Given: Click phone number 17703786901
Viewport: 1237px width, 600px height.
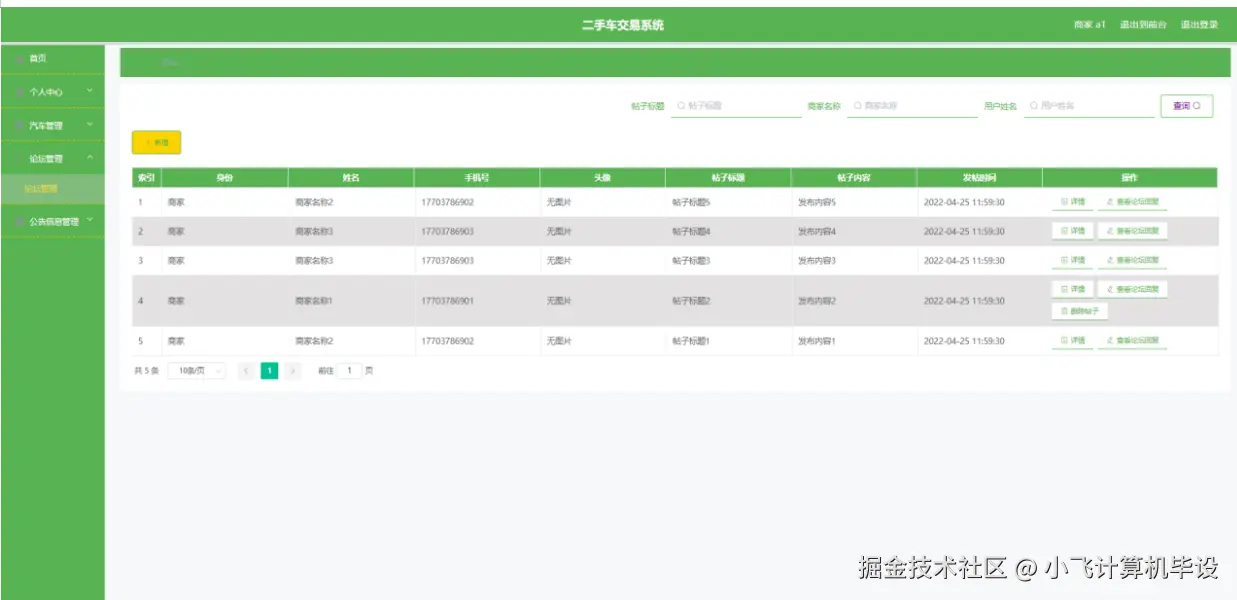Looking at the screenshot, I should (448, 301).
